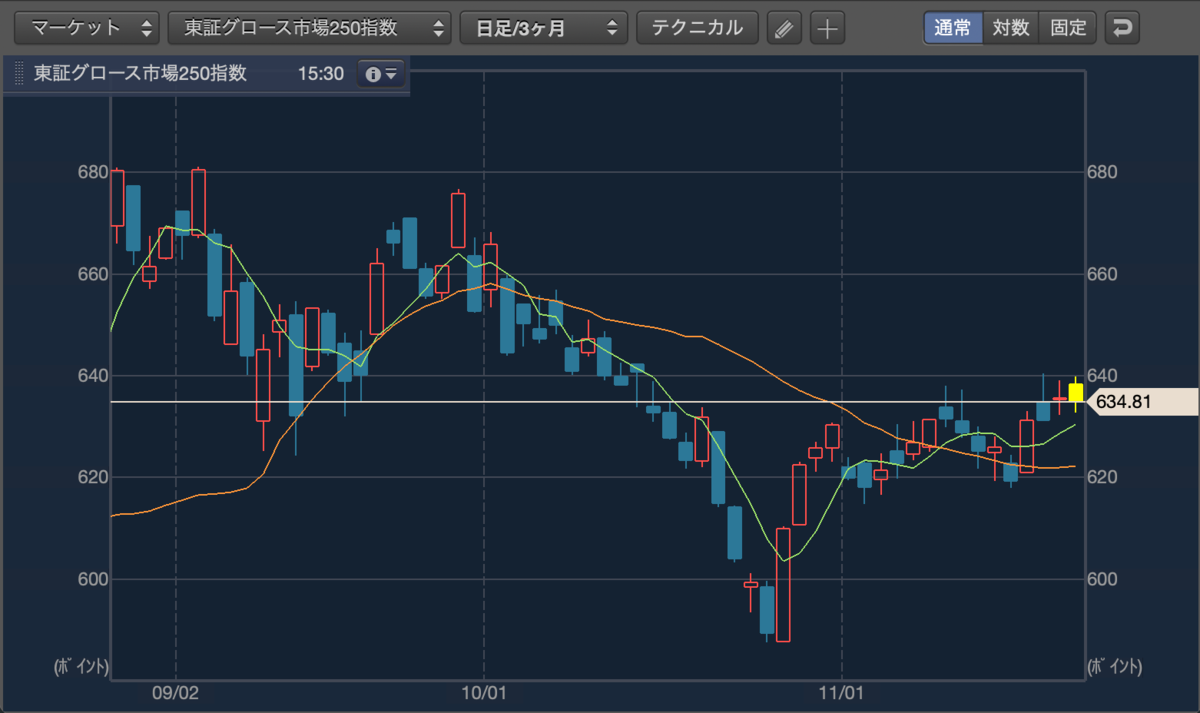Click the 東証グロース市場250指数 legend title
1200x713 pixels.
pos(140,74)
